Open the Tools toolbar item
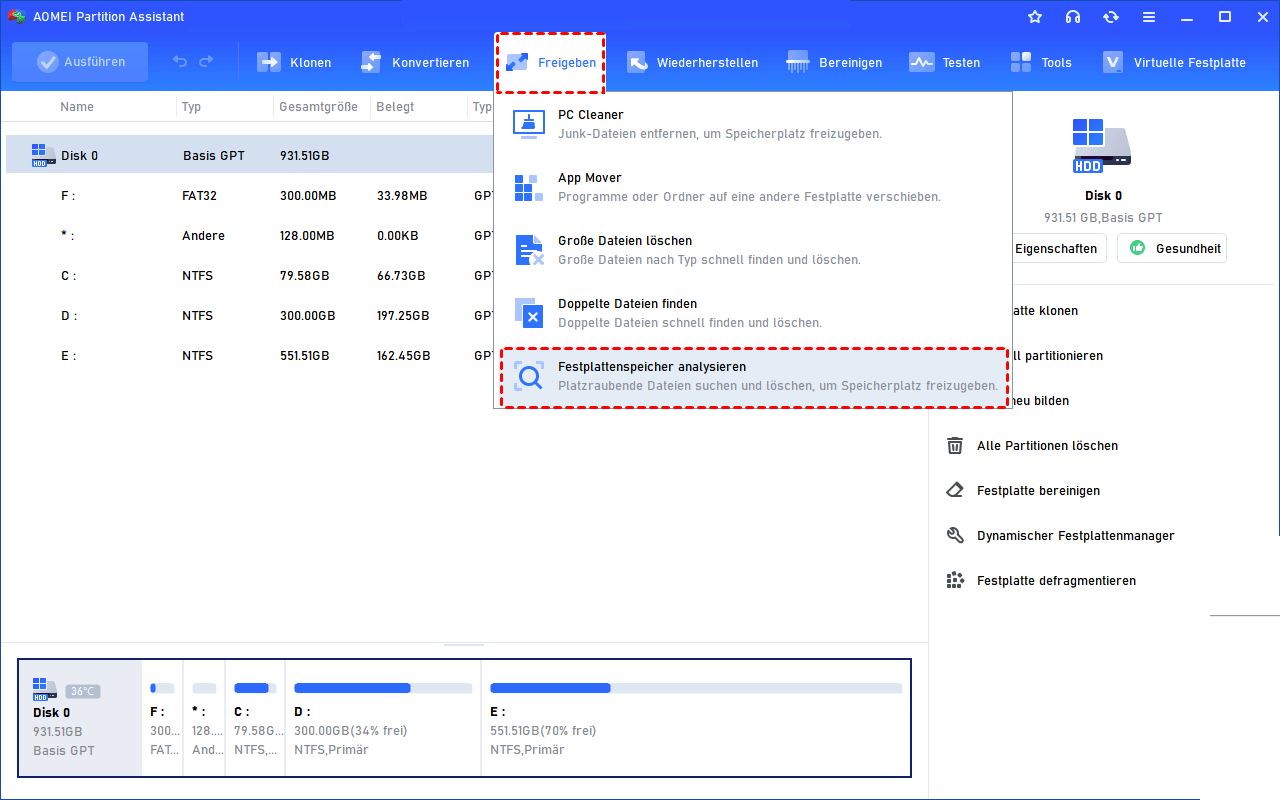 (1041, 62)
